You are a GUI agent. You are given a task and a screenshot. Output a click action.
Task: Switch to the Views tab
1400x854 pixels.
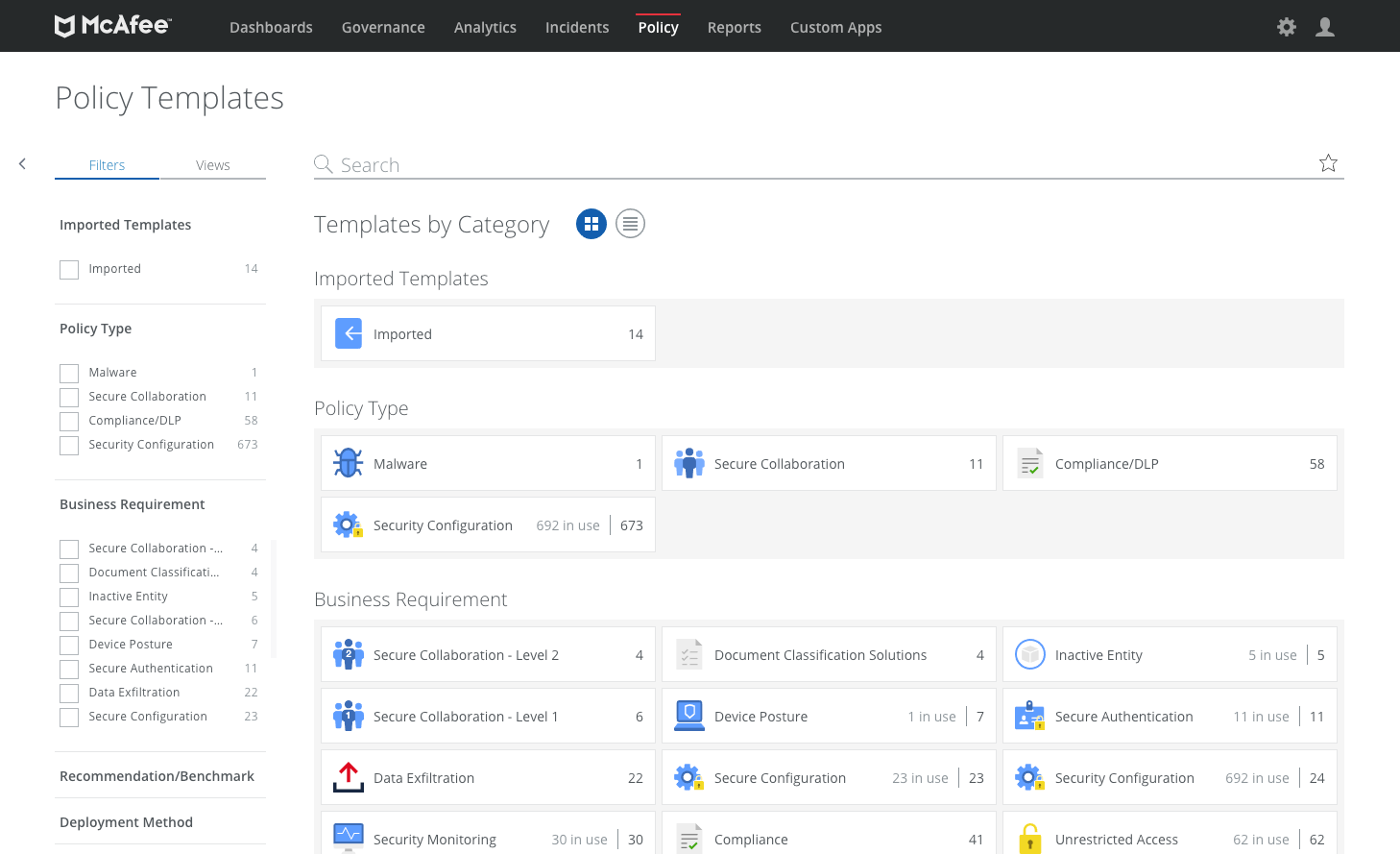[x=212, y=165]
